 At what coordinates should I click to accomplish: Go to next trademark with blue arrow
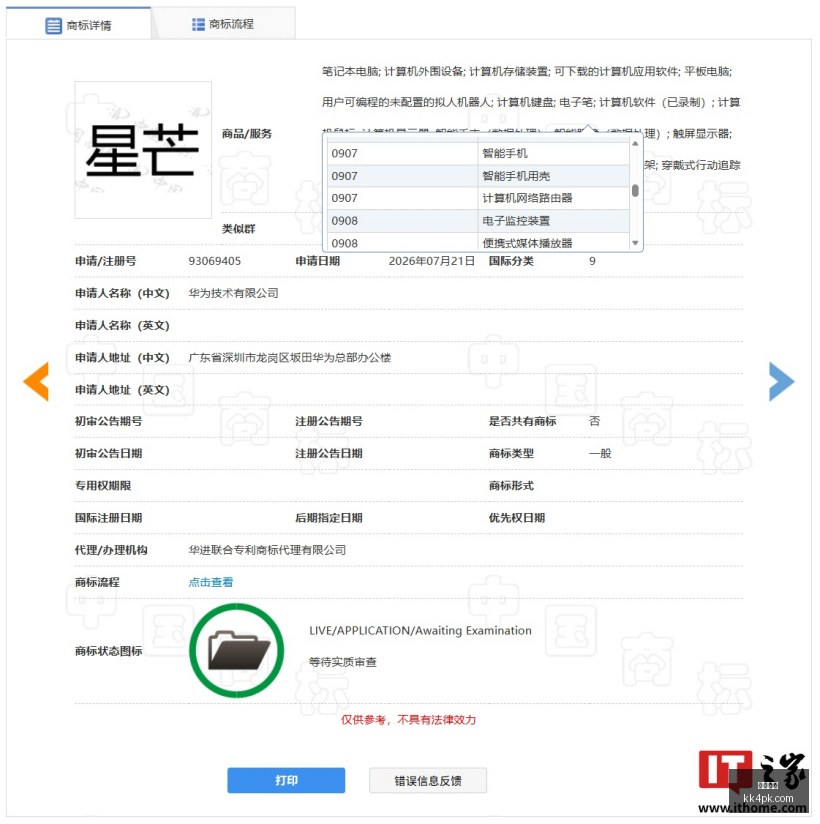point(781,382)
